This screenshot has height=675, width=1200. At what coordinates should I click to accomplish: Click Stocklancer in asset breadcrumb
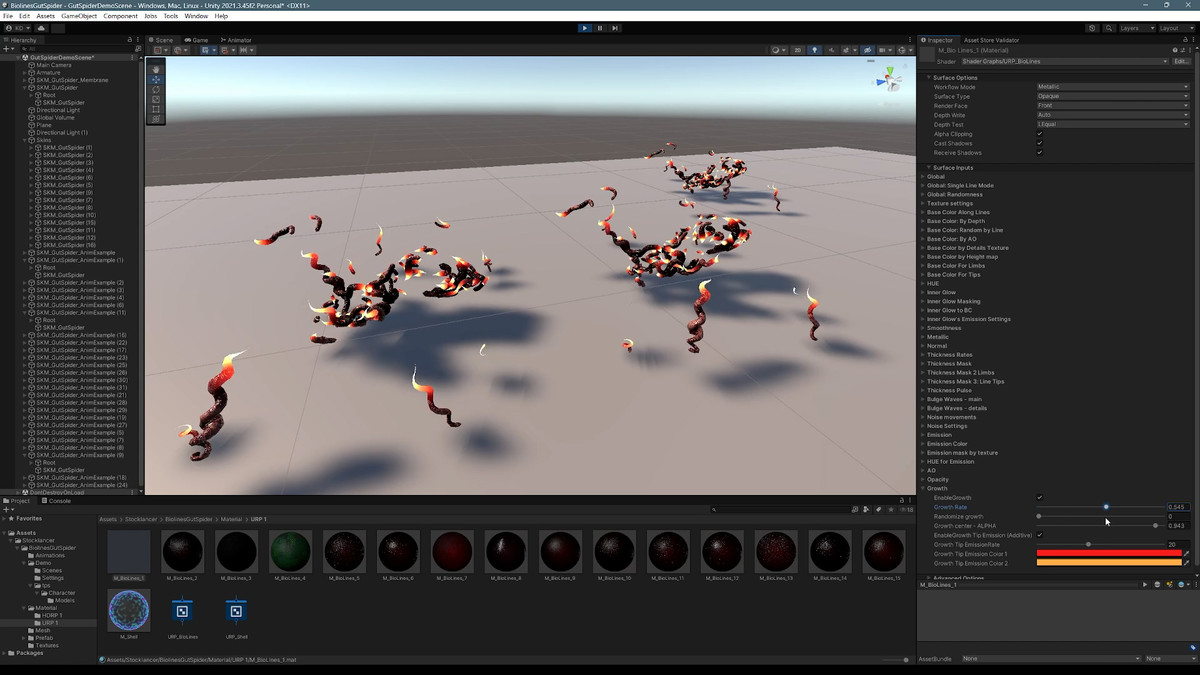click(x=141, y=519)
